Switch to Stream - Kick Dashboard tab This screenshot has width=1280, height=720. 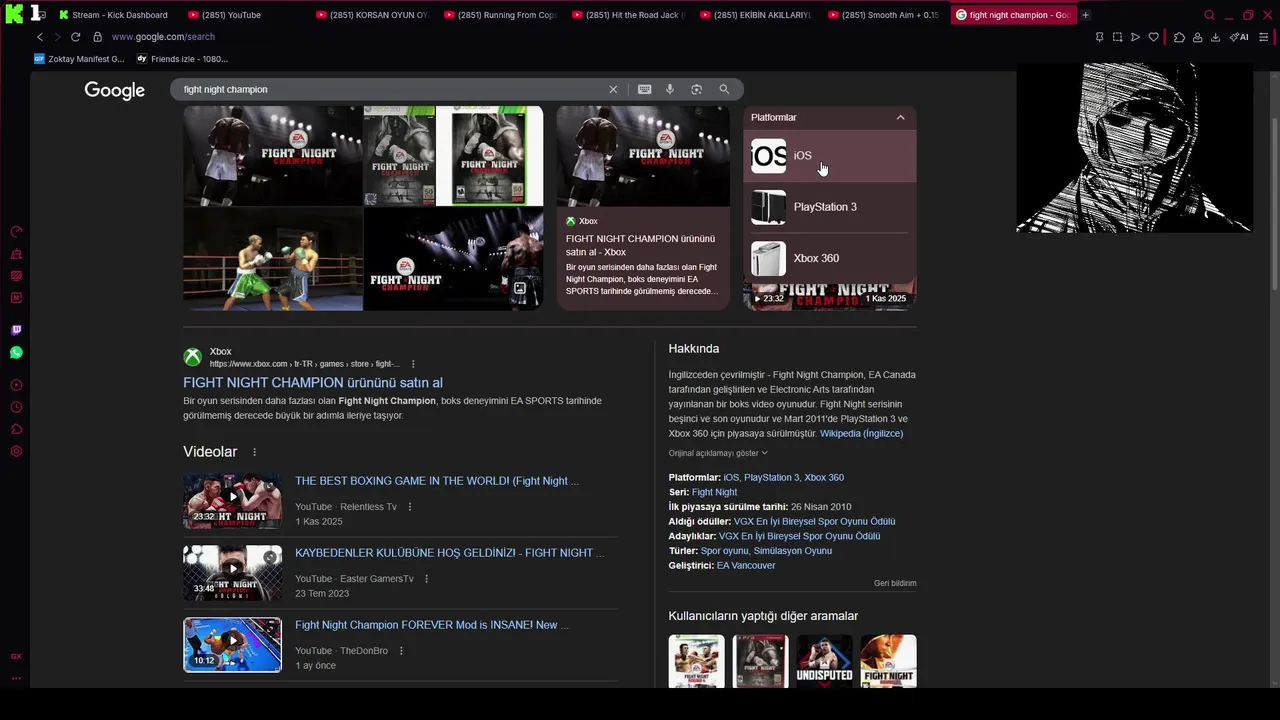coord(113,15)
